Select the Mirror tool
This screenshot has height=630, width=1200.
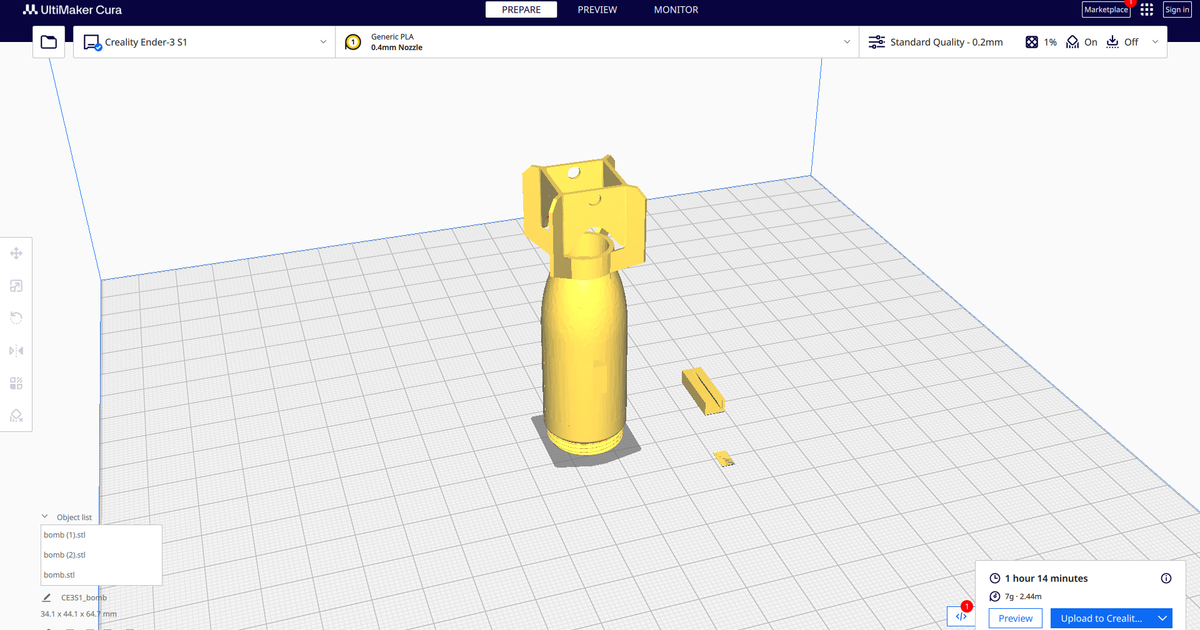point(16,350)
